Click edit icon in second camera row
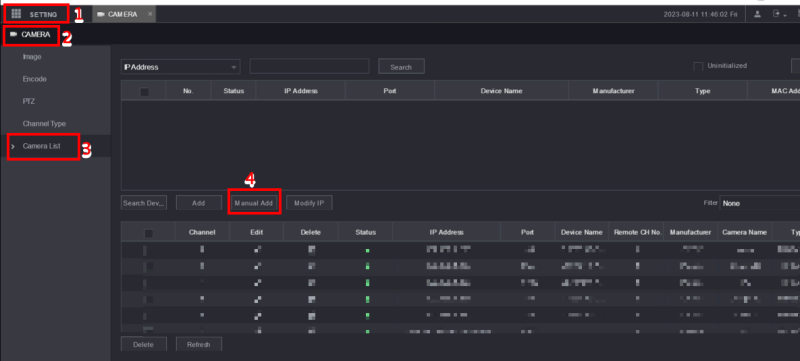 click(257, 266)
